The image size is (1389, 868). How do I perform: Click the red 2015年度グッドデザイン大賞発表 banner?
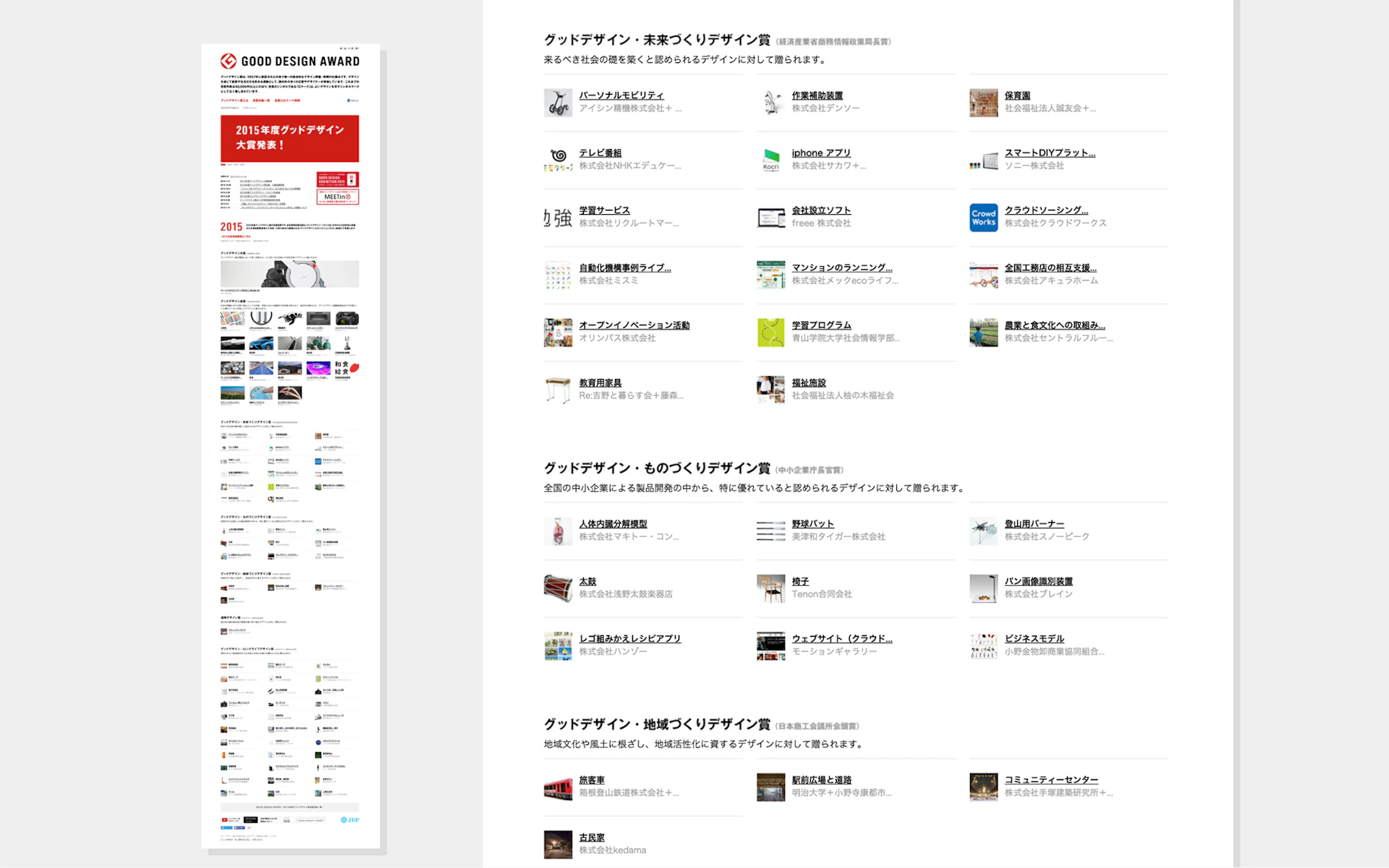click(289, 138)
